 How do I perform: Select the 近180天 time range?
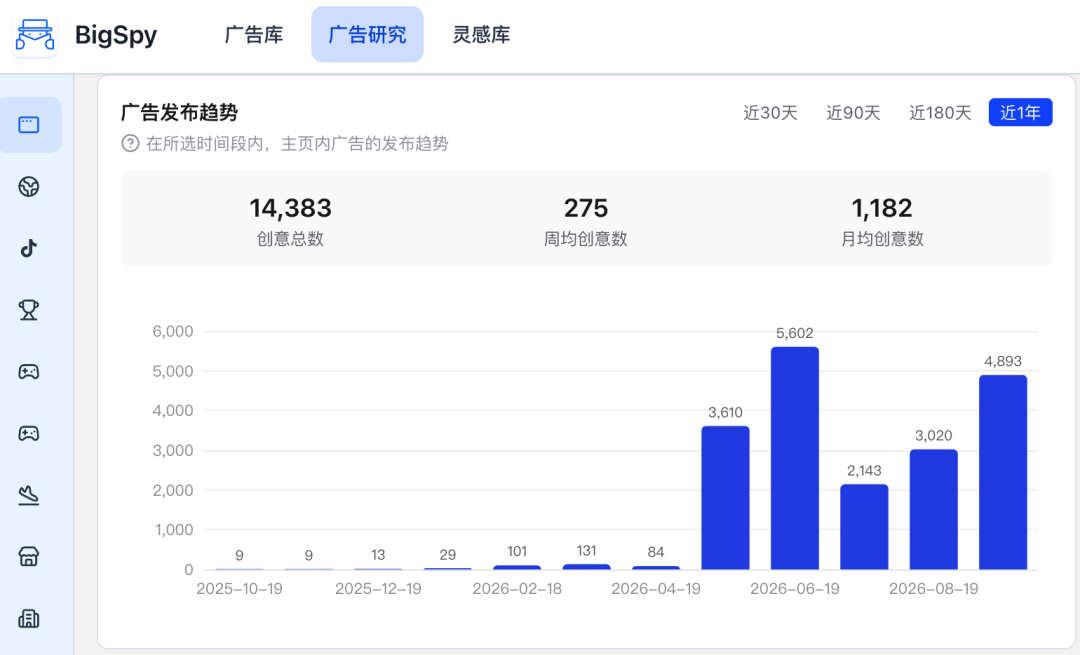(x=940, y=112)
